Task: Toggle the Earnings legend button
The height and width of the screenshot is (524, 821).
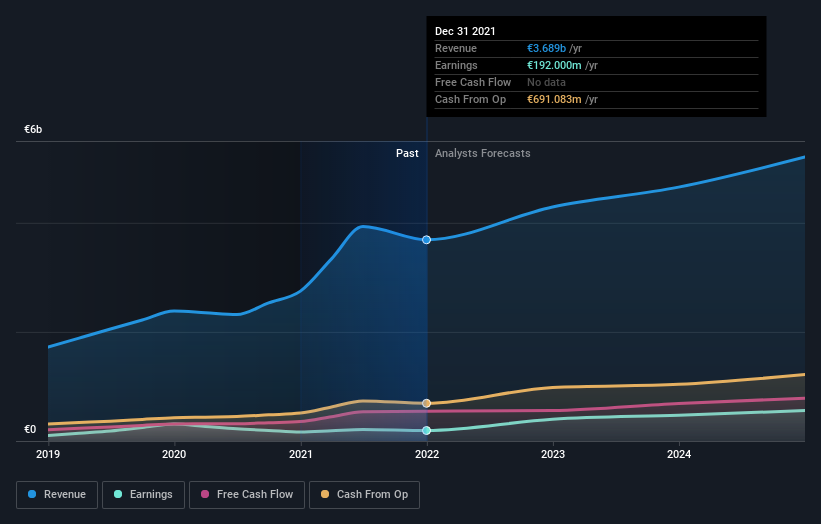Action: 143,495
